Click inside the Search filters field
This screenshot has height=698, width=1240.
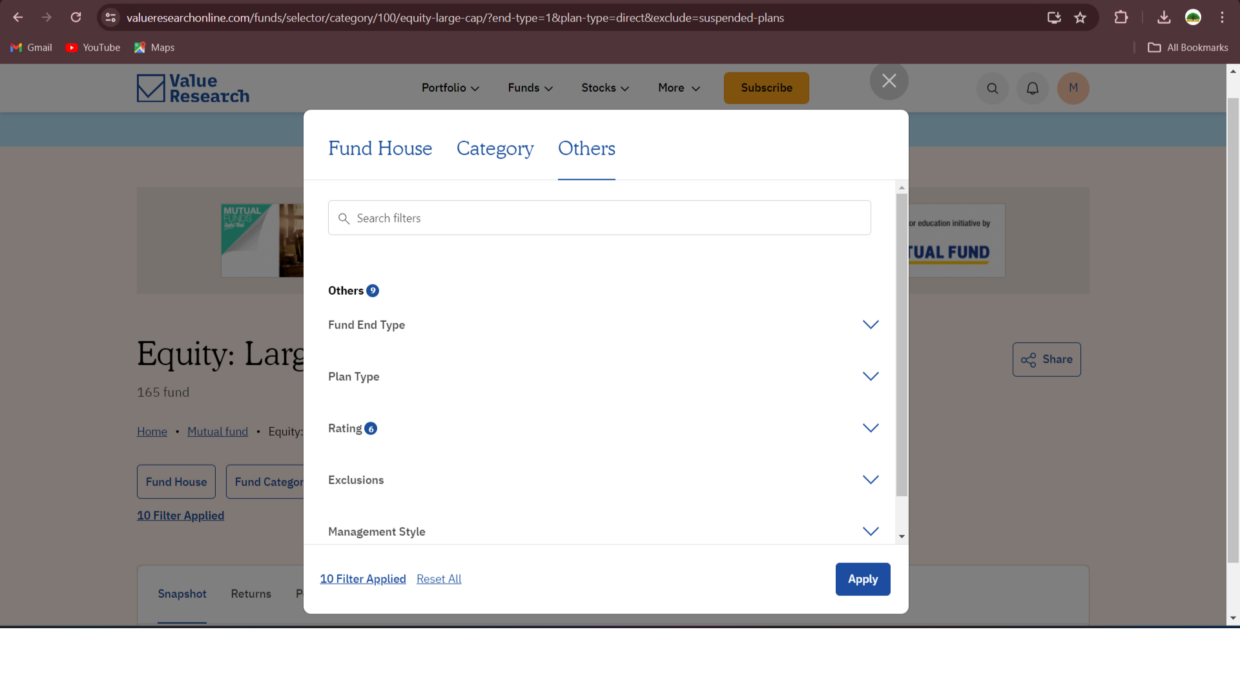pos(599,217)
